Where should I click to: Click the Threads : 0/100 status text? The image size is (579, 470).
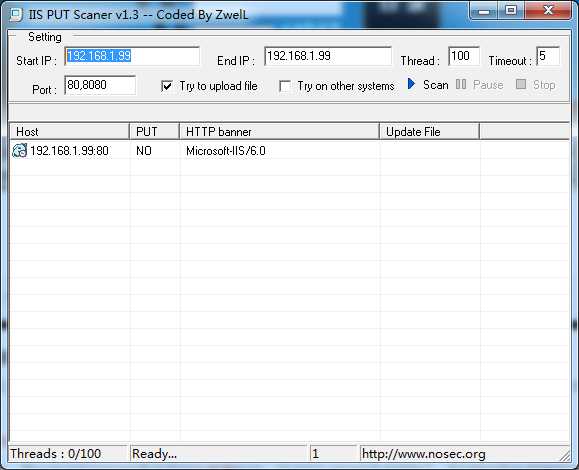pyautogui.click(x=56, y=453)
